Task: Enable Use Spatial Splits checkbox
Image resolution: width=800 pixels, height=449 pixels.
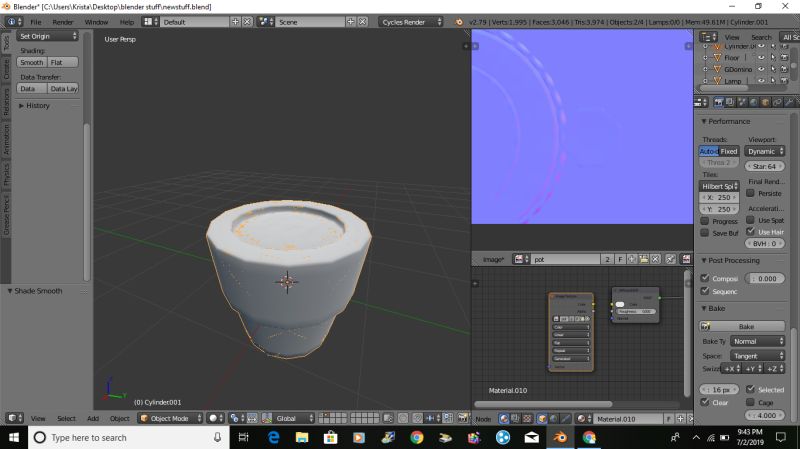Action: tap(750, 220)
